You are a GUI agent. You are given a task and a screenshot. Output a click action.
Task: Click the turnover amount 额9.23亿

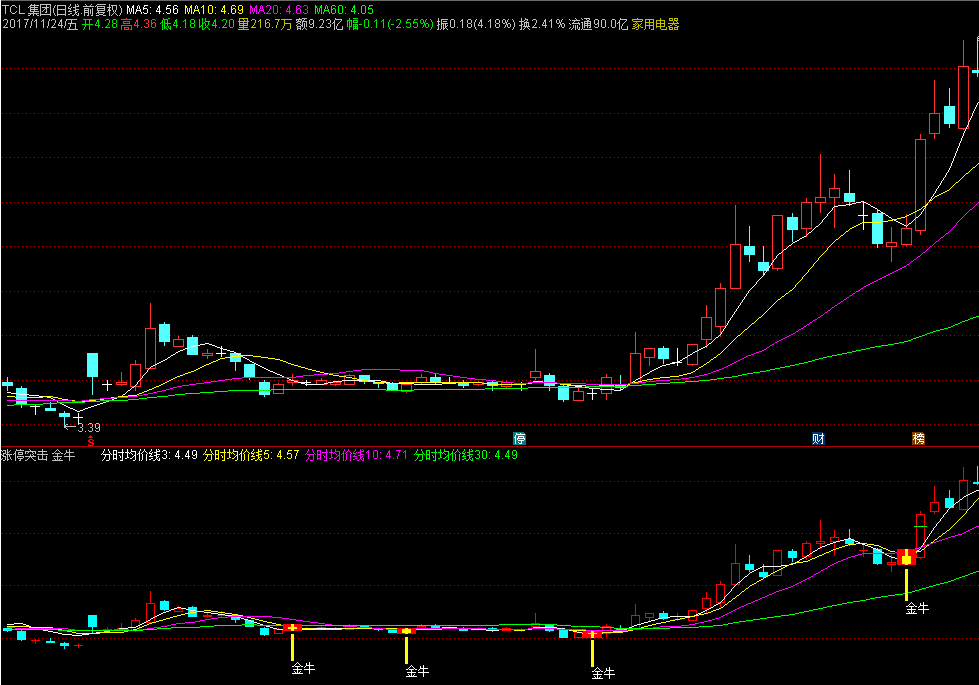coord(319,24)
